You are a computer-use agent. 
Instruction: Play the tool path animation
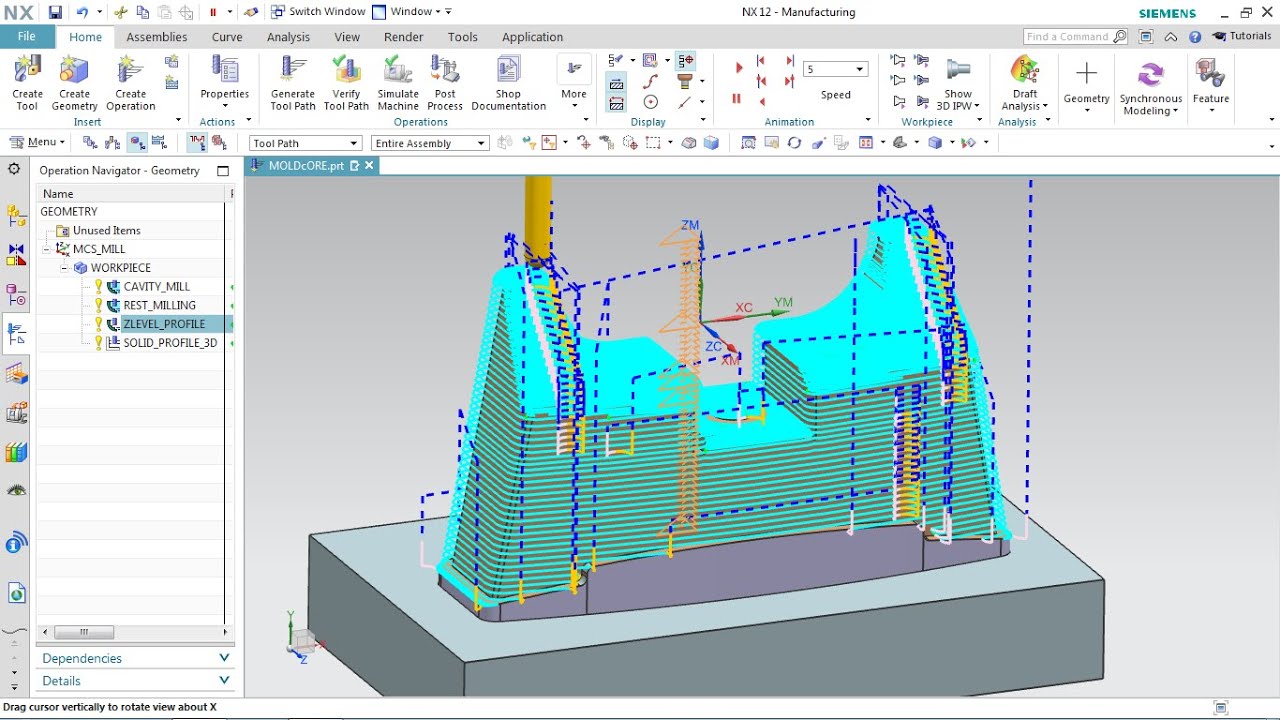pyautogui.click(x=739, y=68)
